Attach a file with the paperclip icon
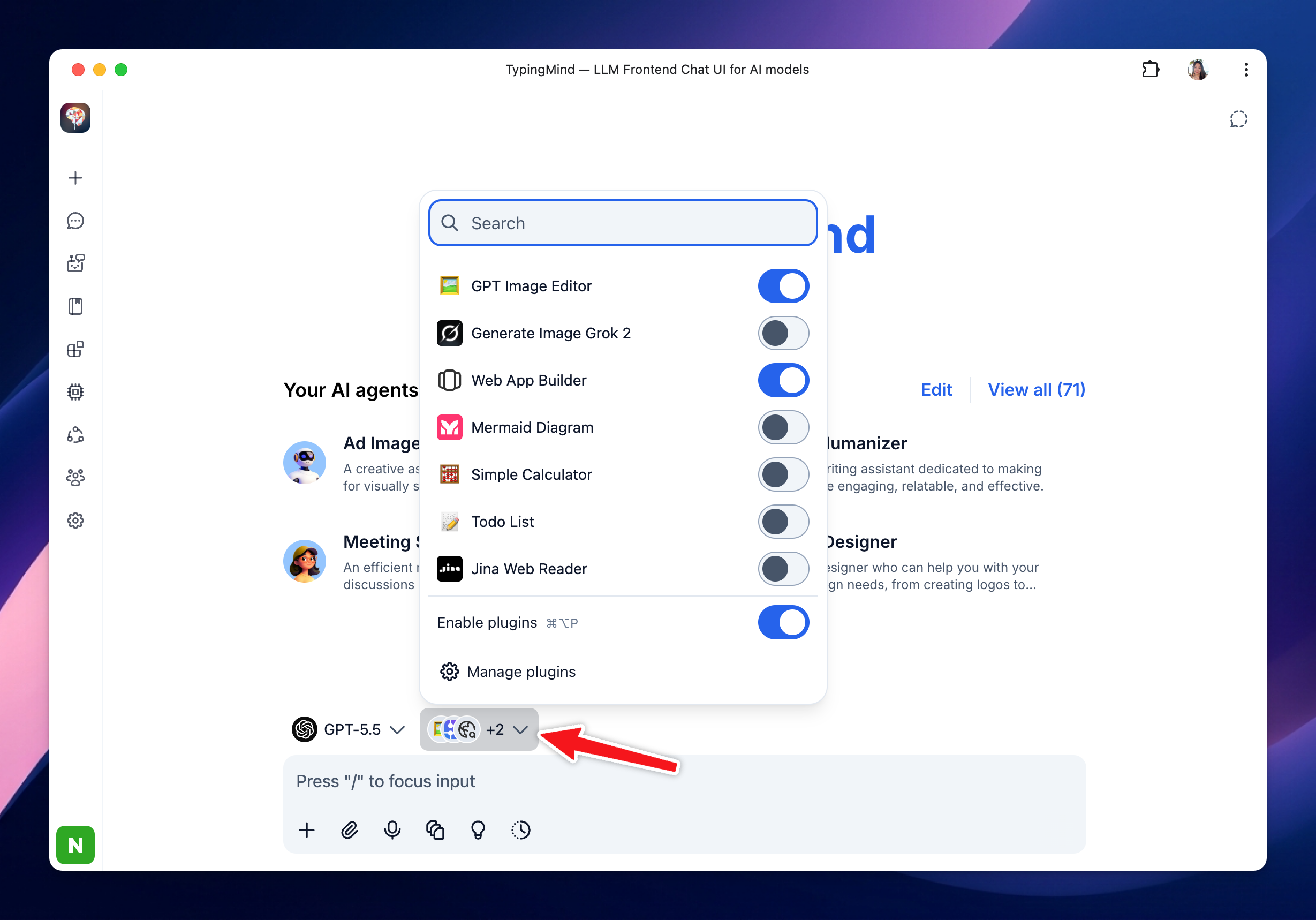This screenshot has height=920, width=1316. (x=350, y=830)
